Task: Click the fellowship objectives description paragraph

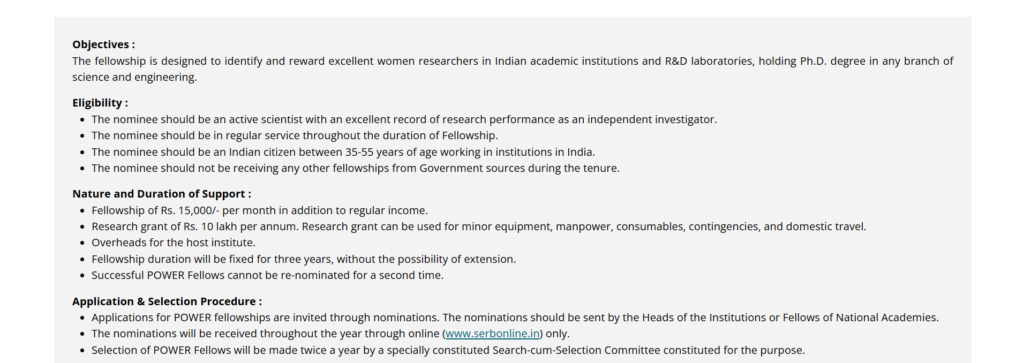Action: 513,69
